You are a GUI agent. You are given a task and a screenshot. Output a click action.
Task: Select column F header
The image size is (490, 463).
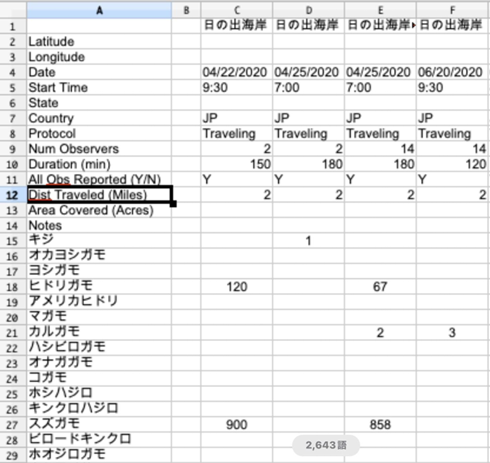452,10
